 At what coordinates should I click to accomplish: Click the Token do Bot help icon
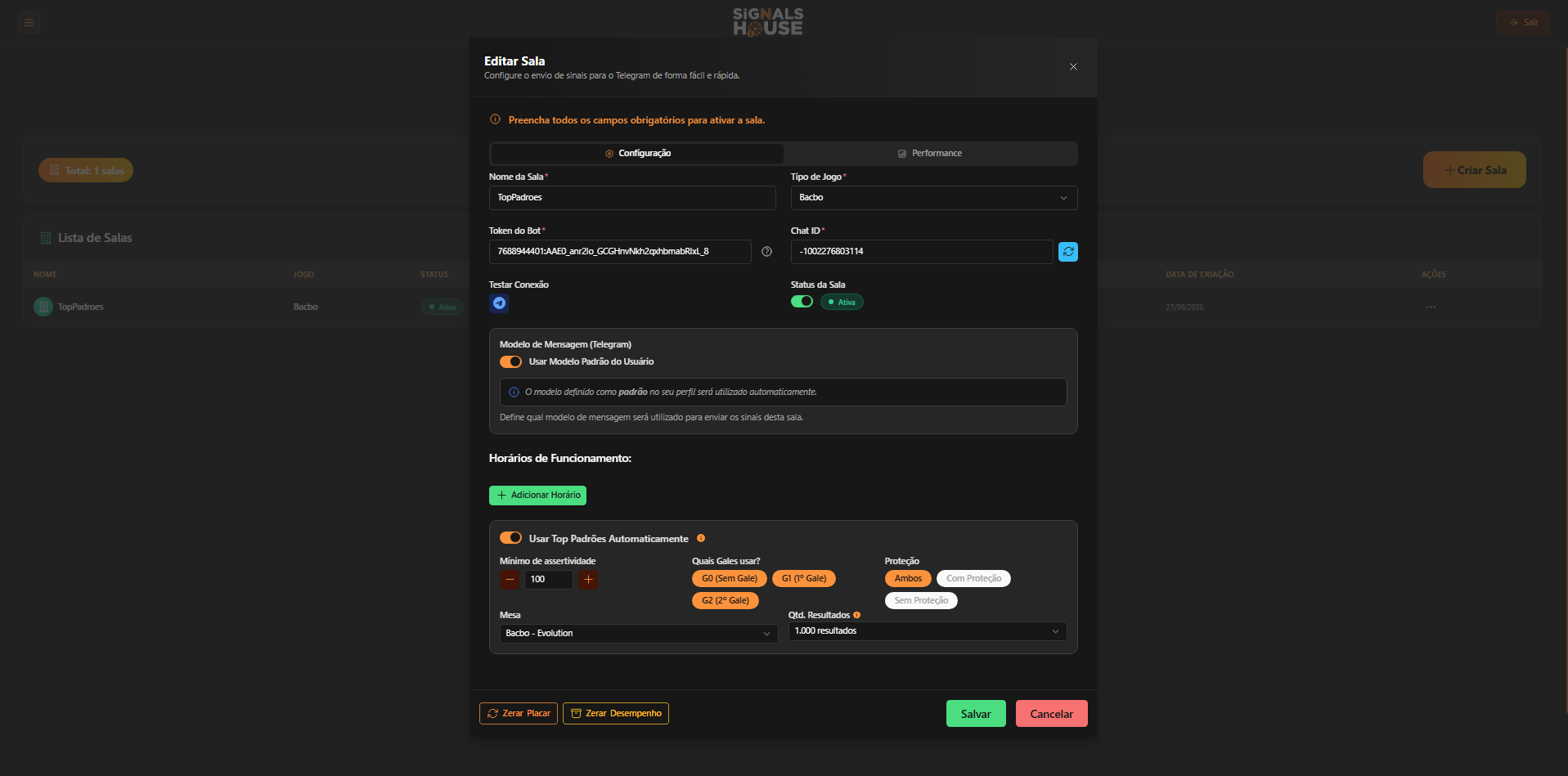pos(766,252)
